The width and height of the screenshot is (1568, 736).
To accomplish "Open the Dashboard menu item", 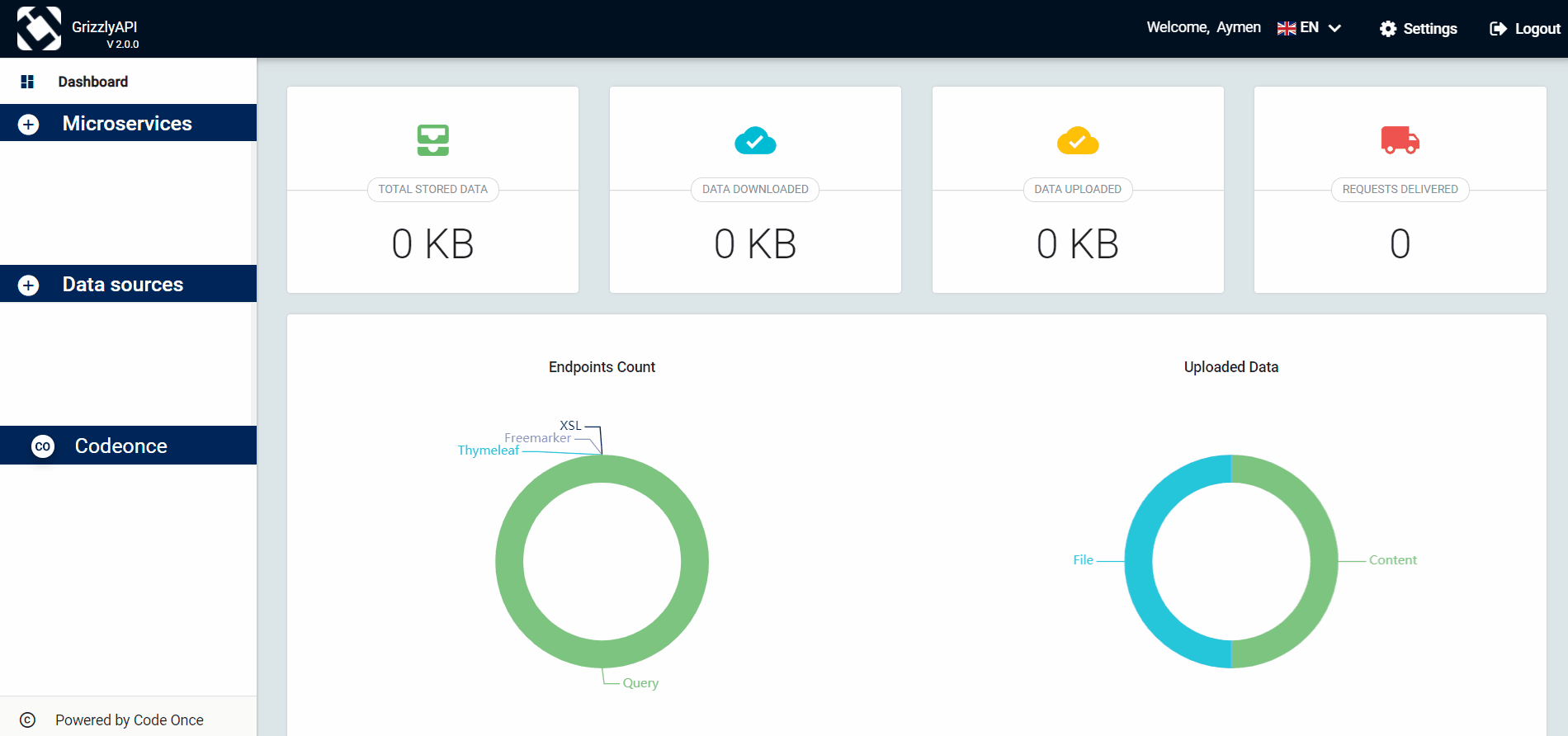I will coord(128,81).
